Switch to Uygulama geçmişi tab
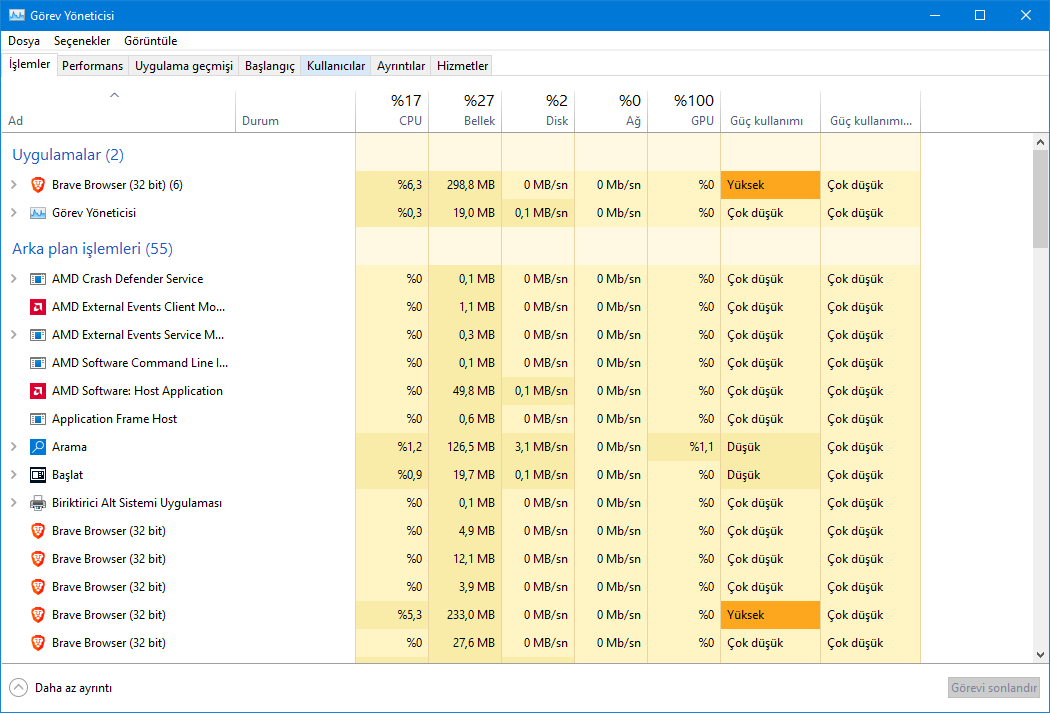This screenshot has height=713, width=1050. (184, 66)
